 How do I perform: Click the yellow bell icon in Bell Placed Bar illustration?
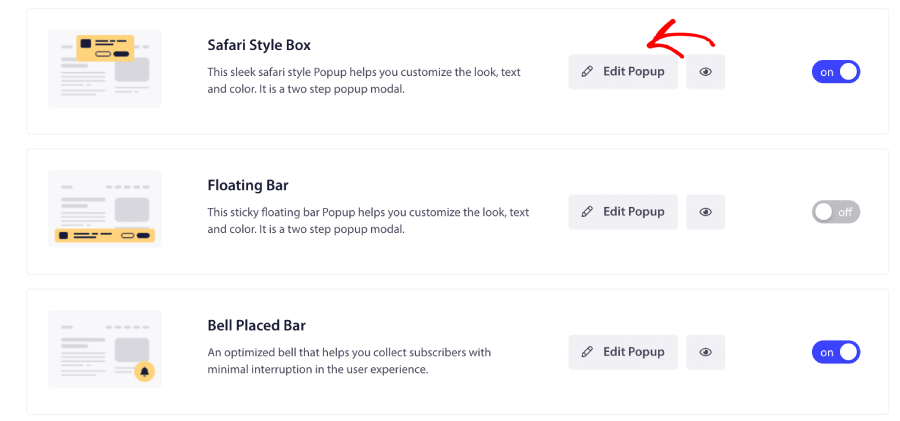(x=145, y=372)
